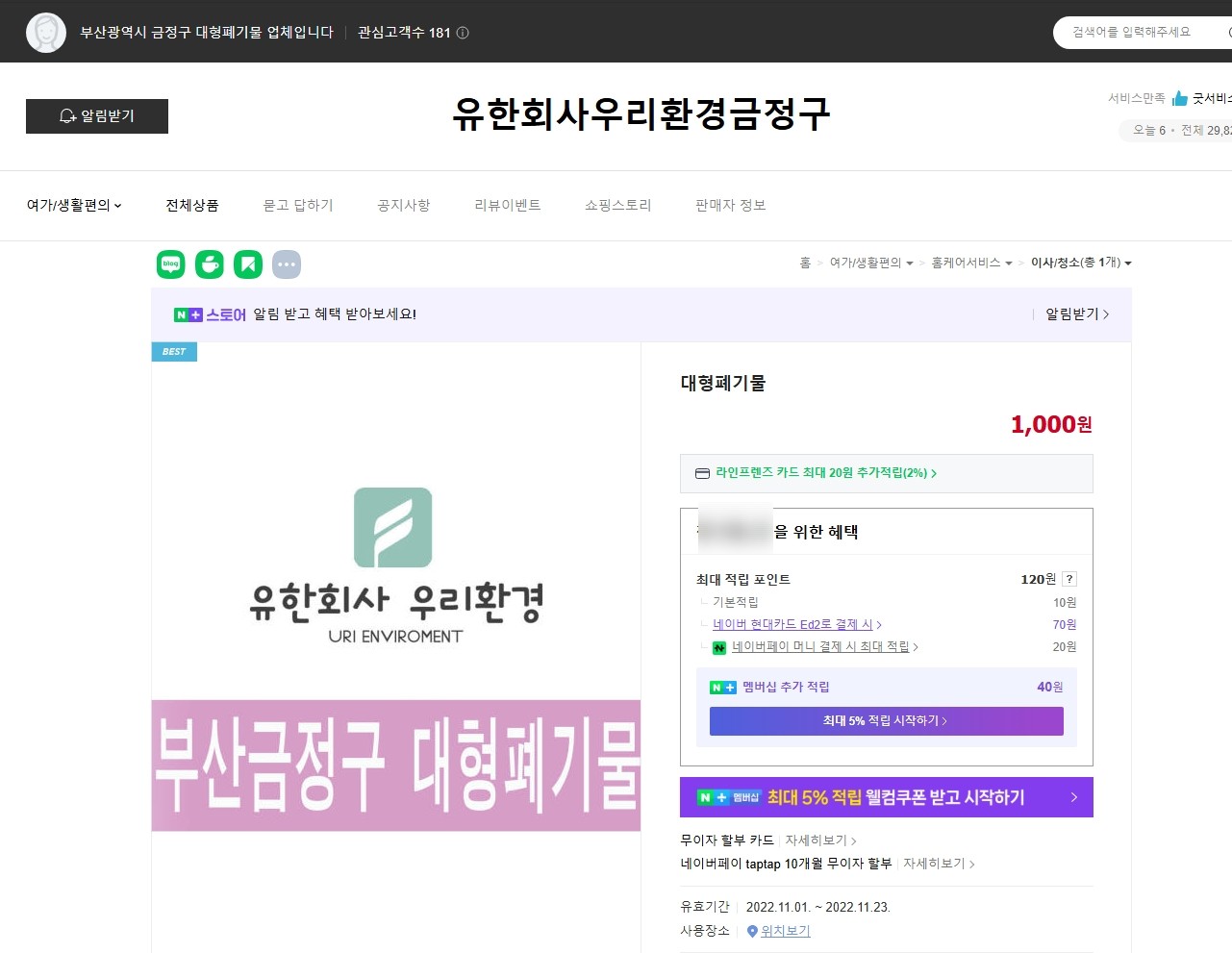Viewport: 1232px width, 953px height.
Task: Open 웰컴쿠폰 받고 시작하기 purple banner
Action: [887, 797]
